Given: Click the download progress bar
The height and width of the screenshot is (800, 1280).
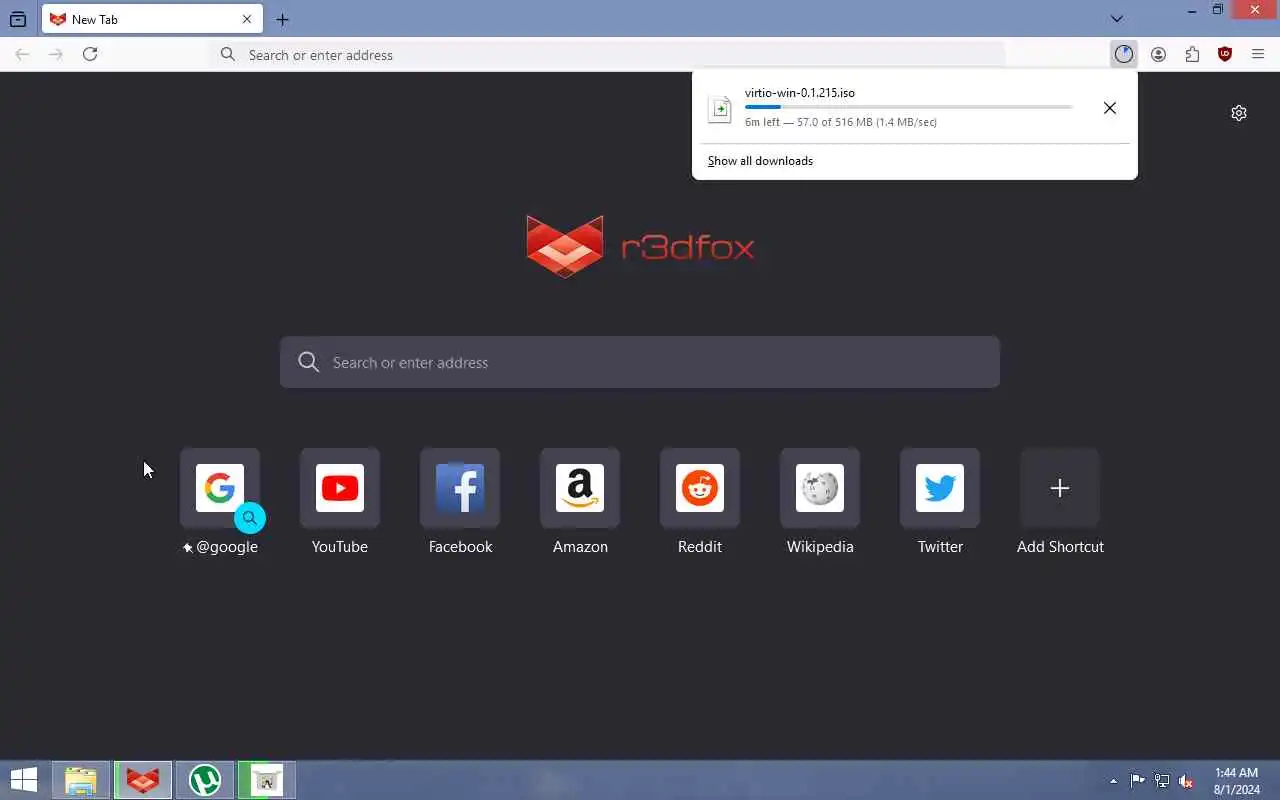Looking at the screenshot, I should click(908, 107).
